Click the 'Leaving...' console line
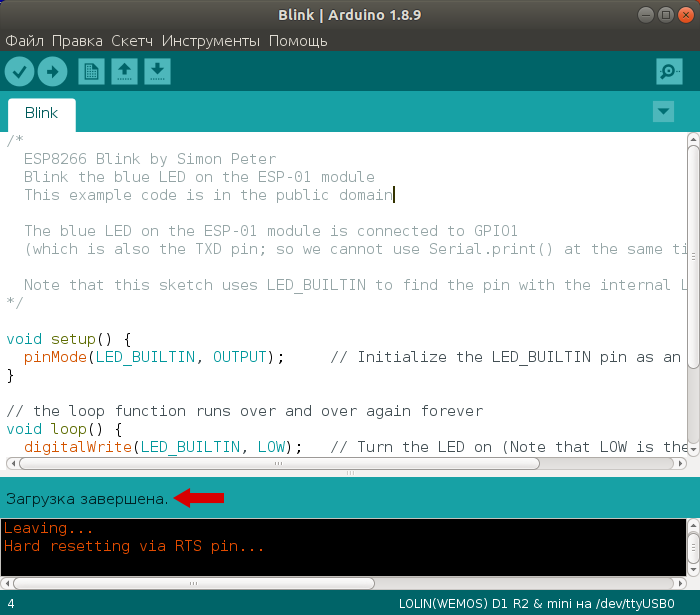The width and height of the screenshot is (700, 615). point(48,528)
